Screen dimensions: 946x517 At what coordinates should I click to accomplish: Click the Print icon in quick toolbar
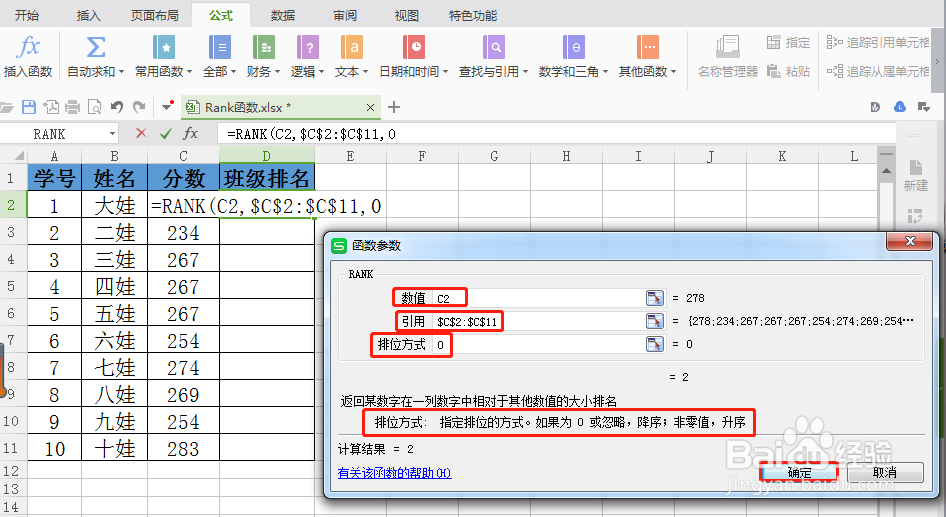click(x=72, y=107)
